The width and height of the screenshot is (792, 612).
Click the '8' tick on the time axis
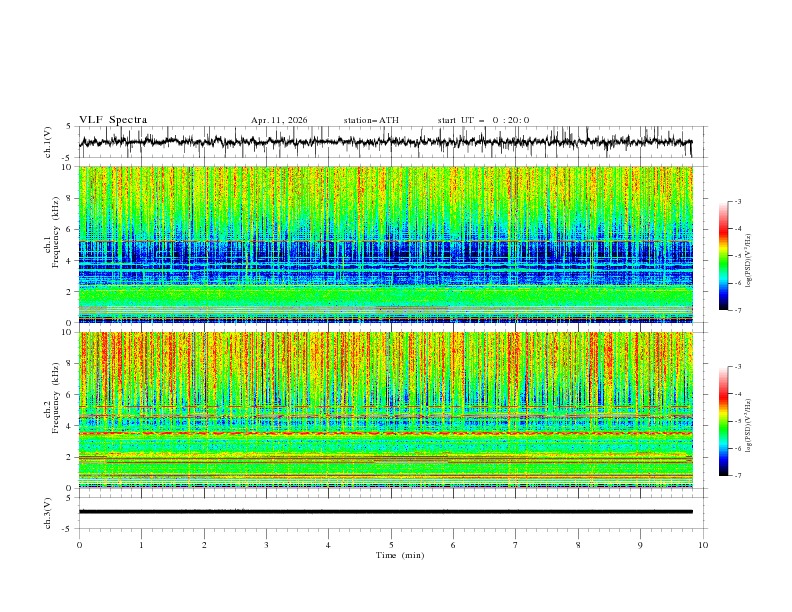tap(578, 545)
